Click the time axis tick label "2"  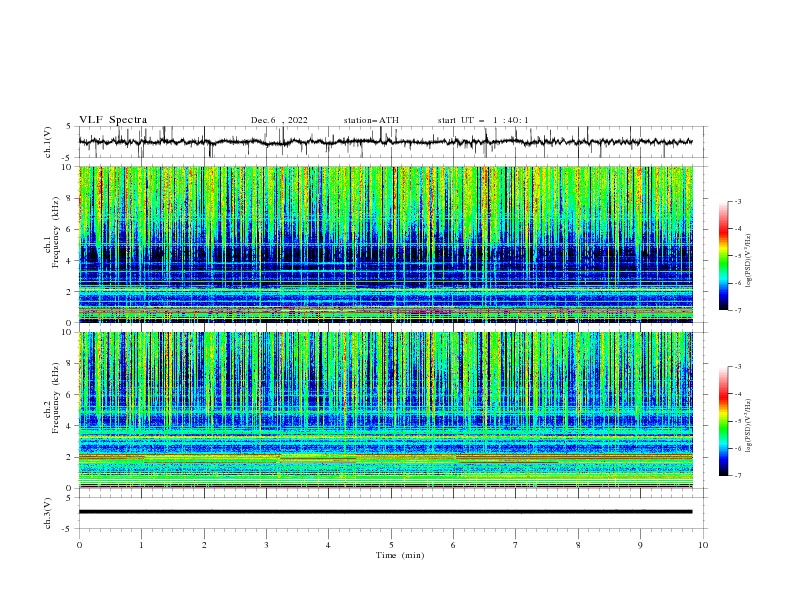click(x=204, y=545)
